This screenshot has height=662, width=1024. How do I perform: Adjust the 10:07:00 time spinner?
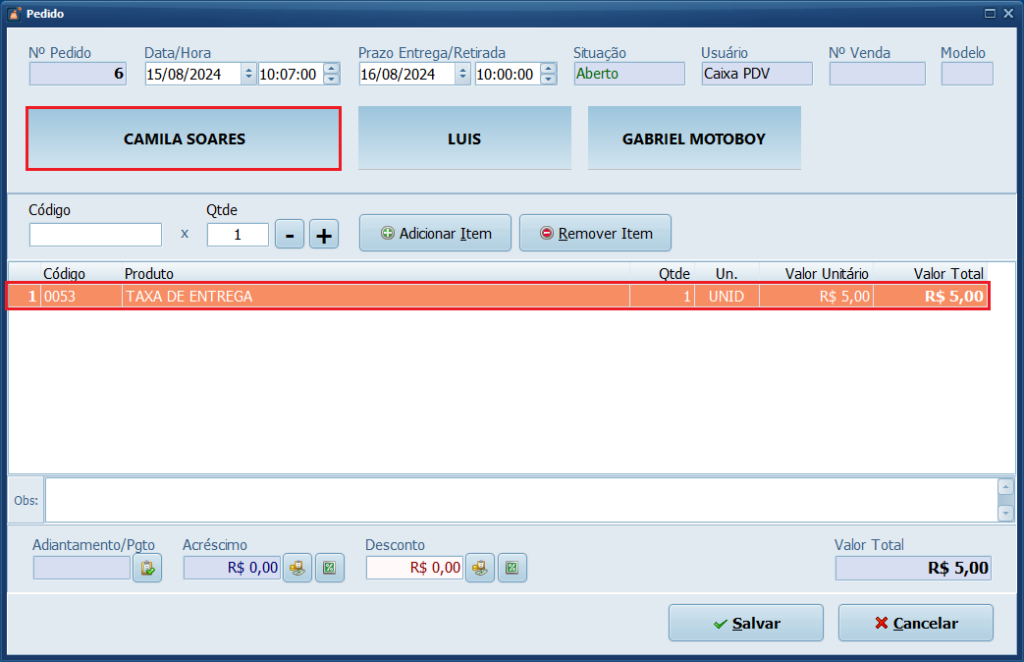(x=332, y=74)
